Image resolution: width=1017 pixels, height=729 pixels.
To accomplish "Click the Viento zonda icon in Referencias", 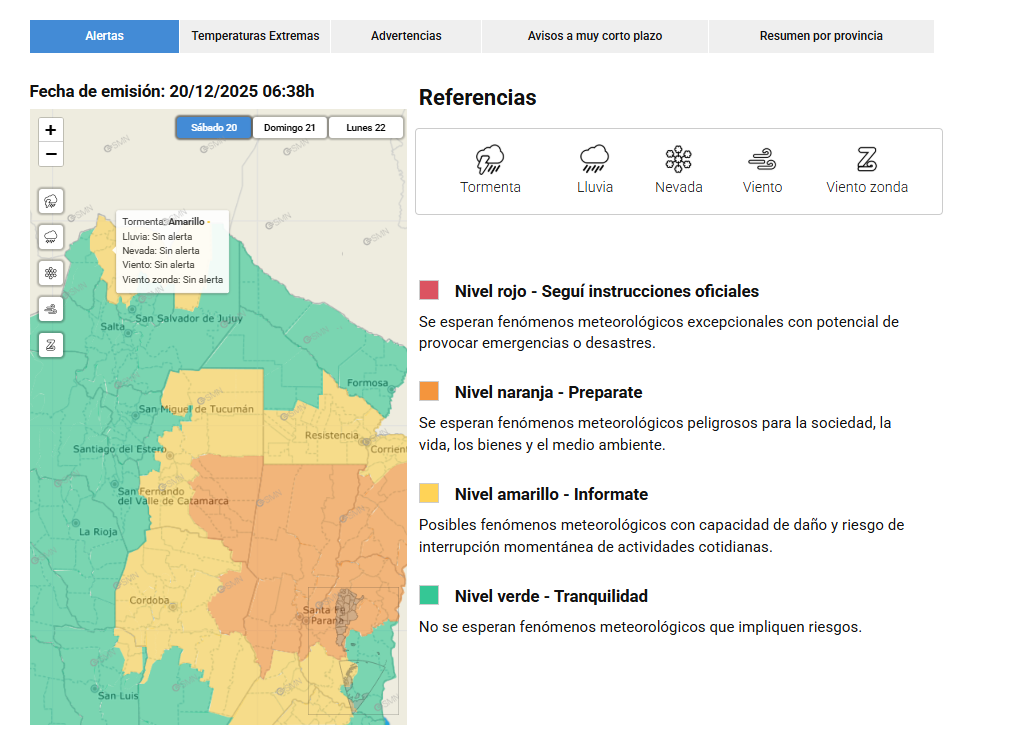I will [x=866, y=159].
